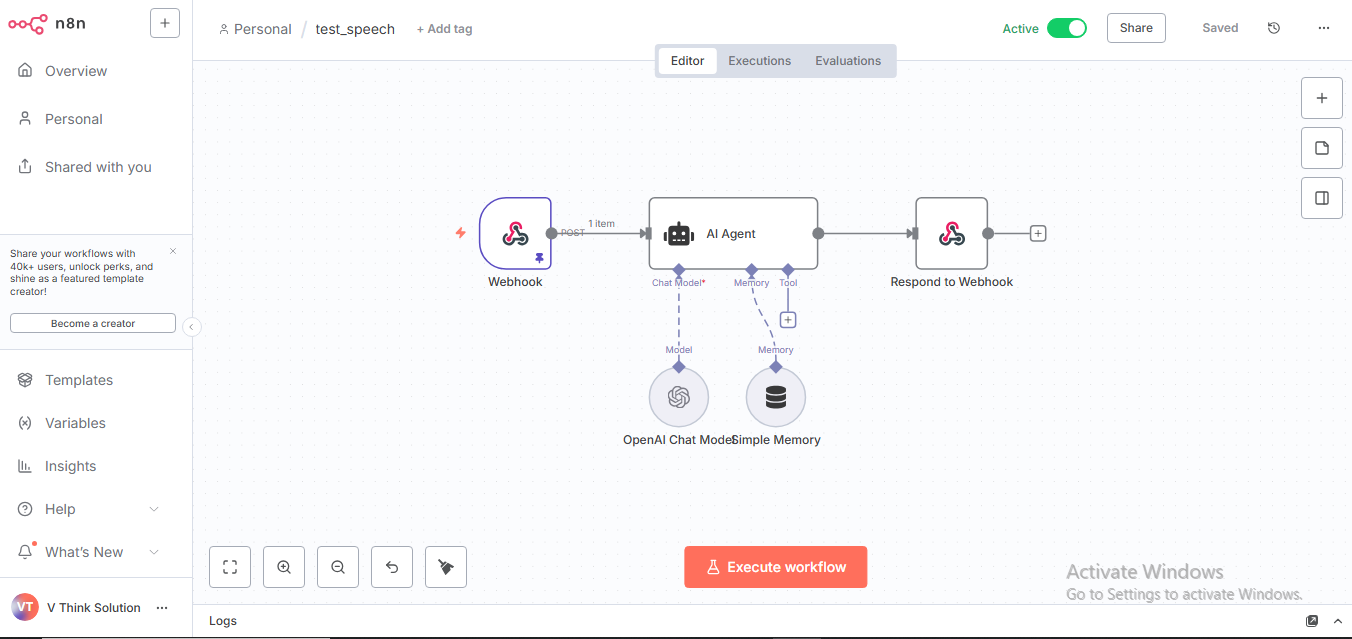
Task: Click the Execute workflow button
Action: 775,567
